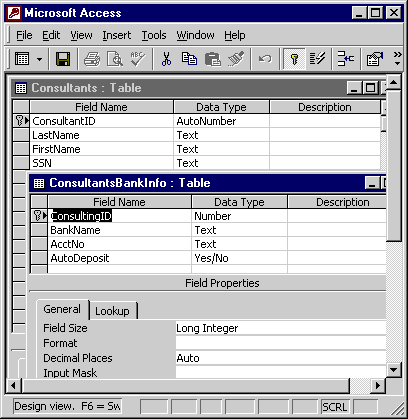The height and width of the screenshot is (419, 408).
Task: Minimize the Consultants table window
Action: pos(354,88)
